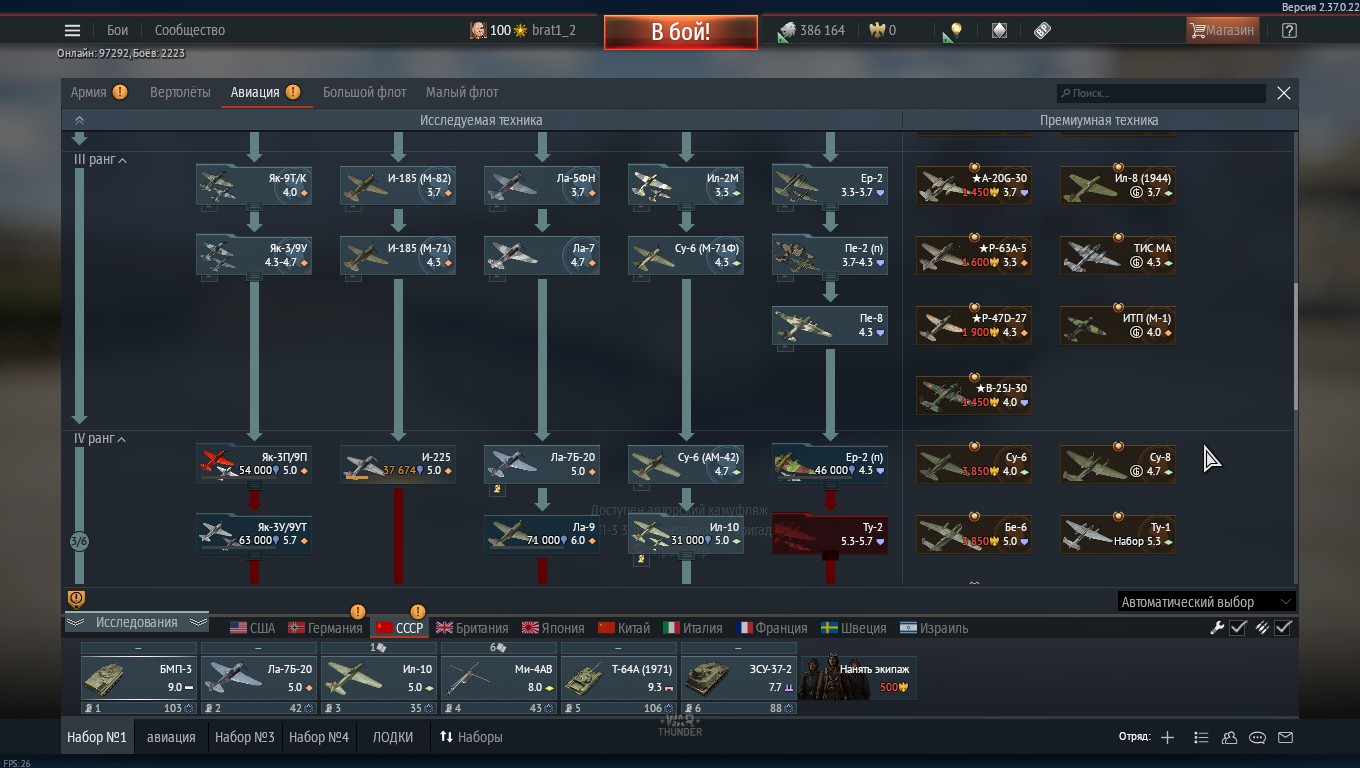Click the 3/6 rank progress indicator
Screen dimensions: 1360x768
pos(79,541)
